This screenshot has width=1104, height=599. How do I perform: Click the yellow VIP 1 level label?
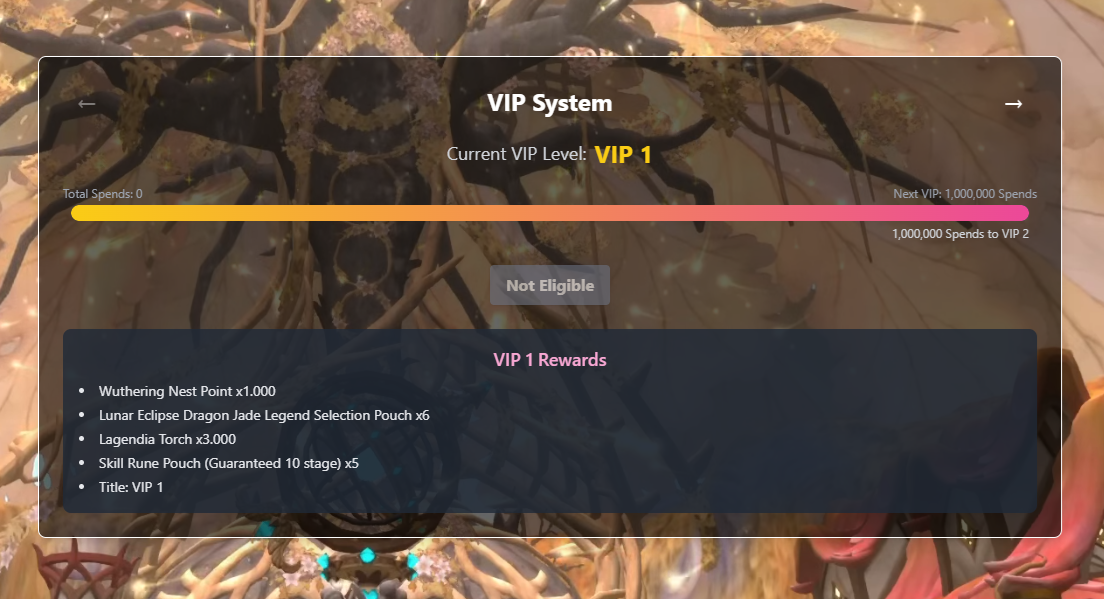tap(623, 155)
